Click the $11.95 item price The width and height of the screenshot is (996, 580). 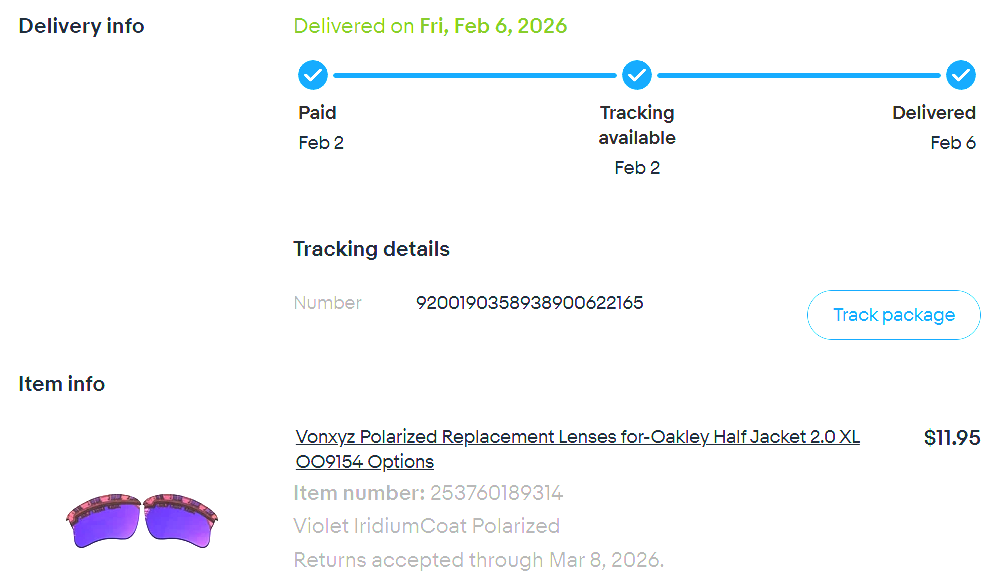pos(951,438)
